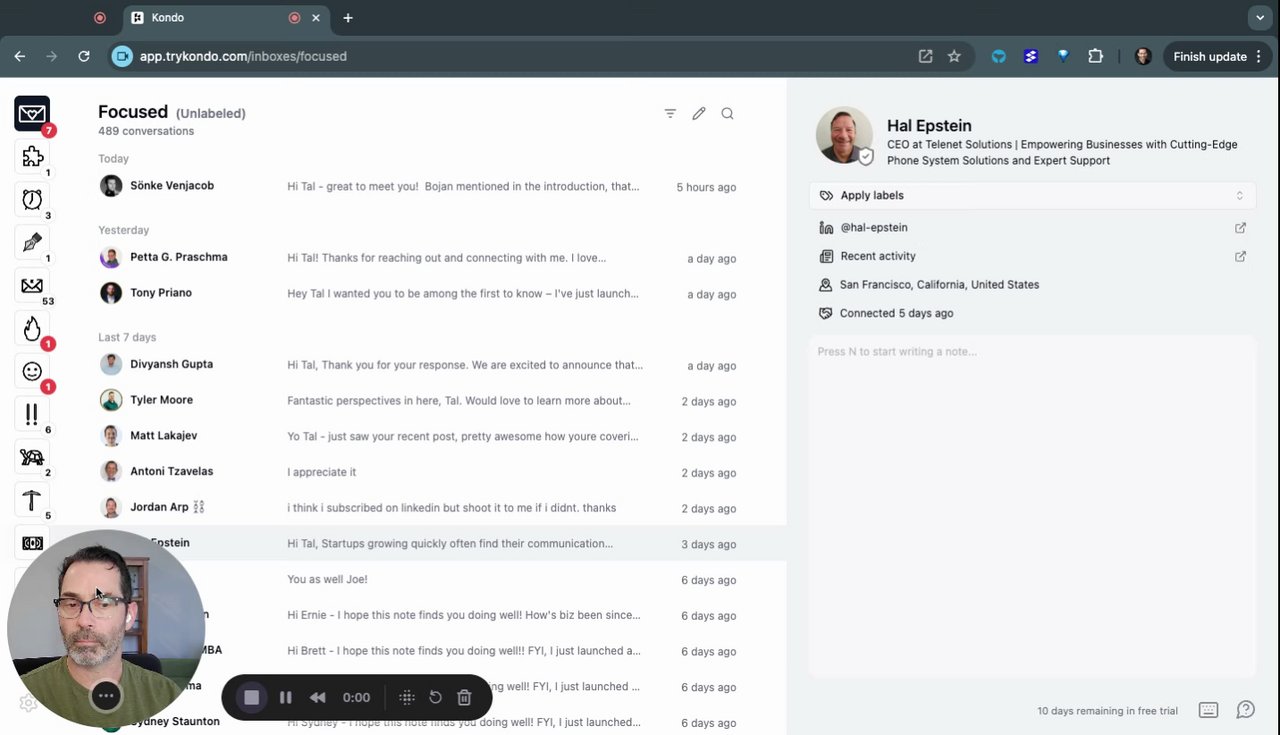Open Petta G. Praschma's conversation
The width and height of the screenshot is (1280, 735).
point(418,258)
